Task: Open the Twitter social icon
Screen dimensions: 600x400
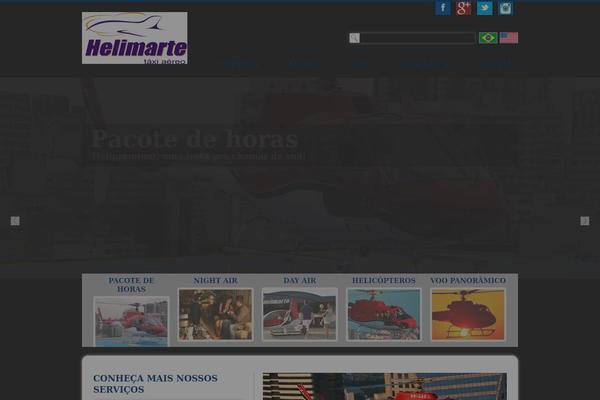Action: [x=484, y=8]
